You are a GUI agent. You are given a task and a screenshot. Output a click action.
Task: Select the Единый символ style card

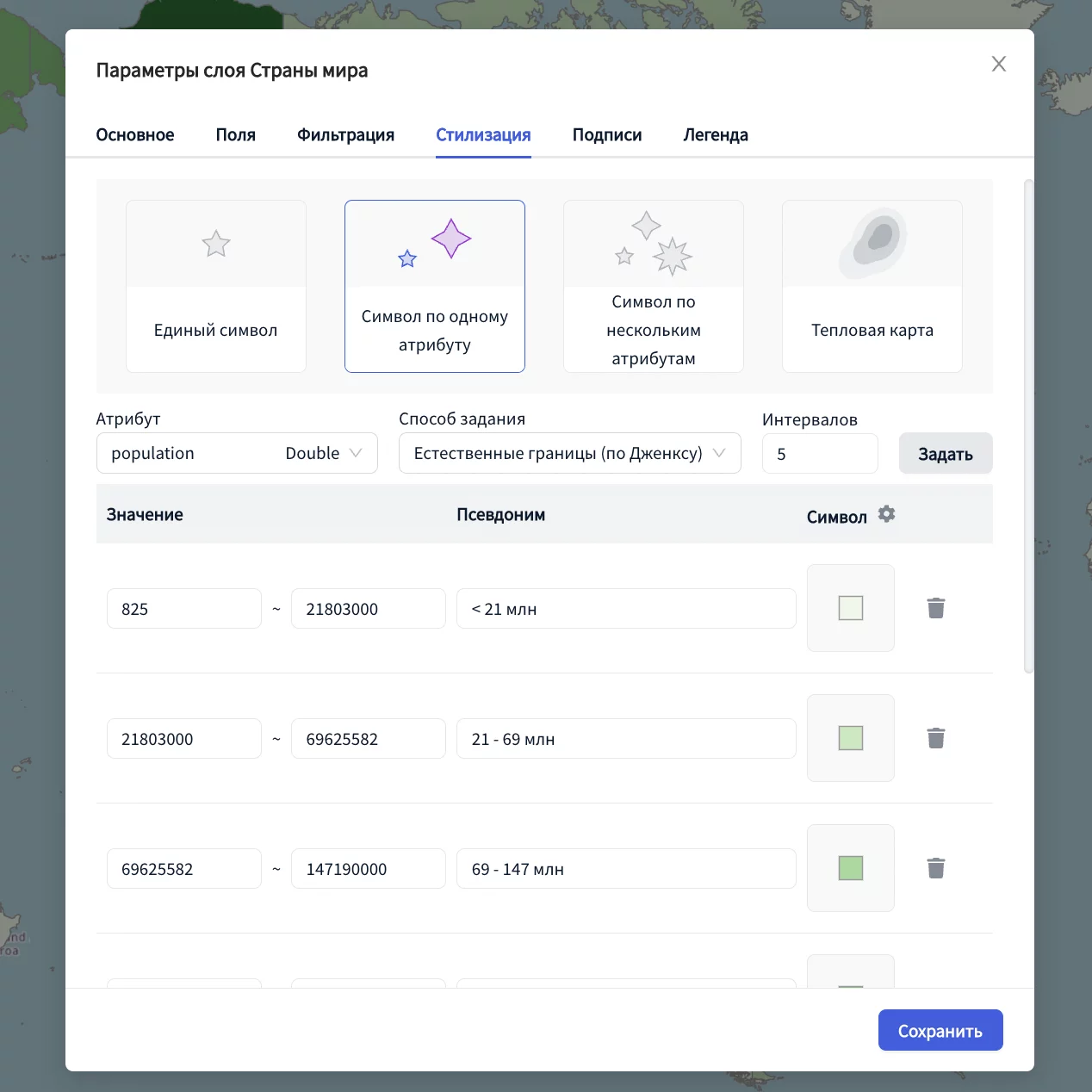[216, 286]
